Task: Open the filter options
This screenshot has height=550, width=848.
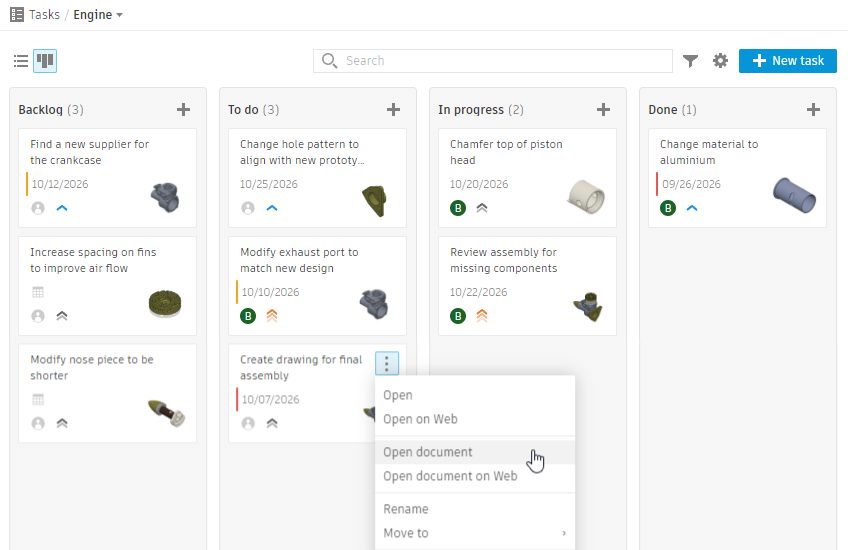Action: click(x=690, y=61)
